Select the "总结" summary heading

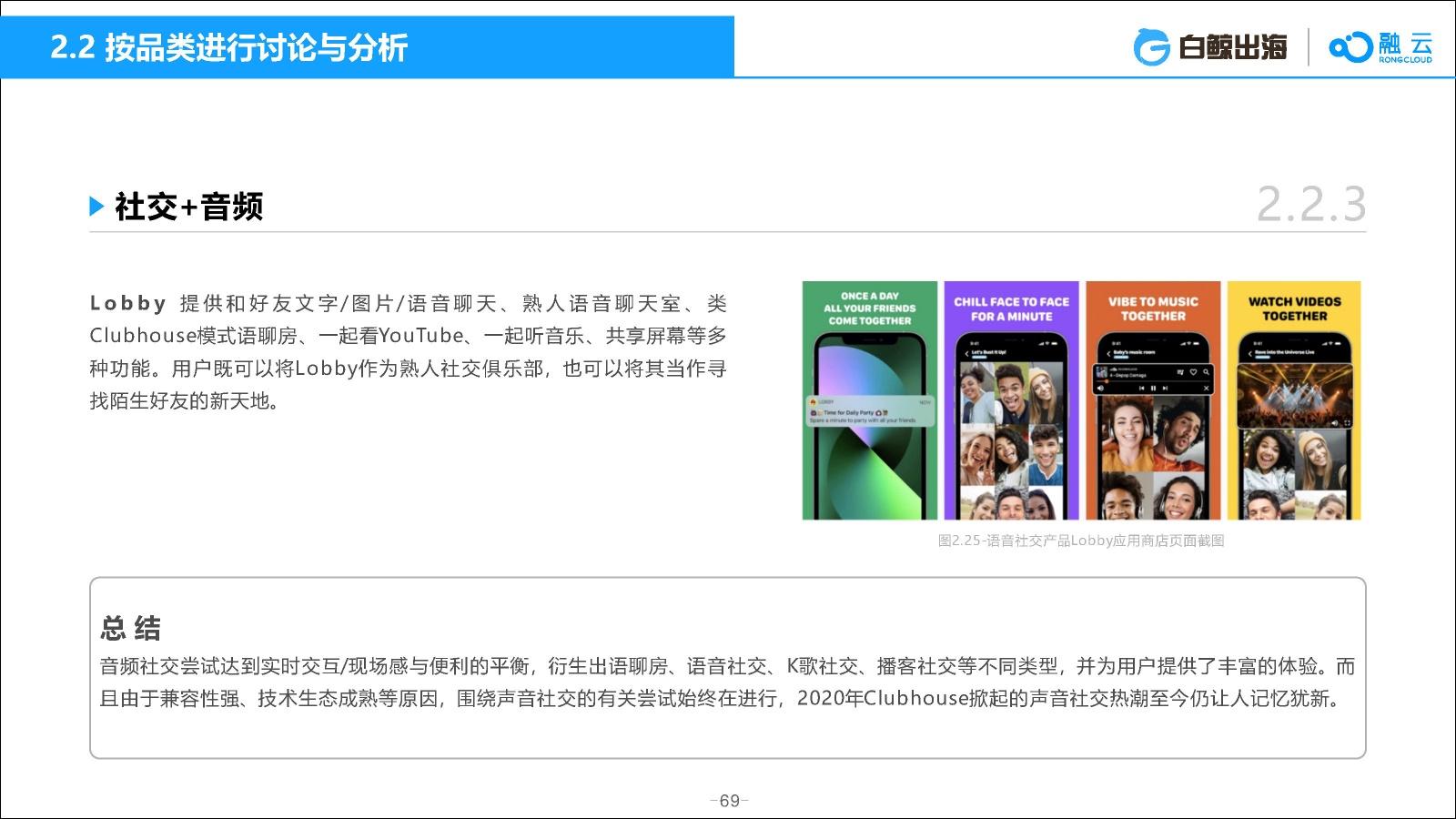point(131,628)
